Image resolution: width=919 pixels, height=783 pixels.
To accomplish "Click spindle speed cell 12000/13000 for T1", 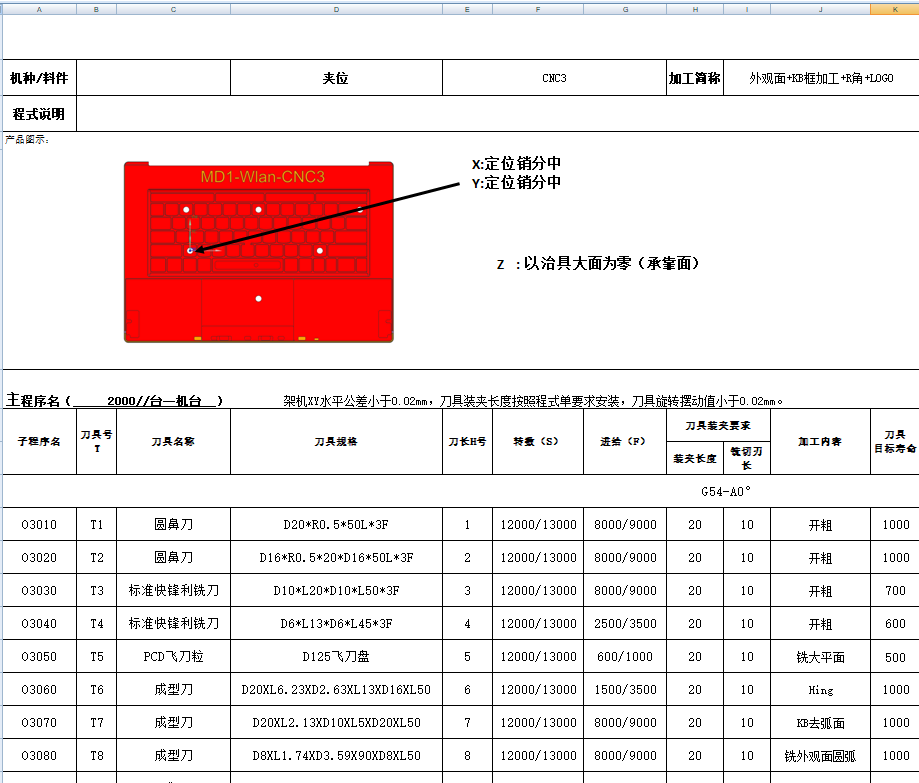I will (x=538, y=524).
